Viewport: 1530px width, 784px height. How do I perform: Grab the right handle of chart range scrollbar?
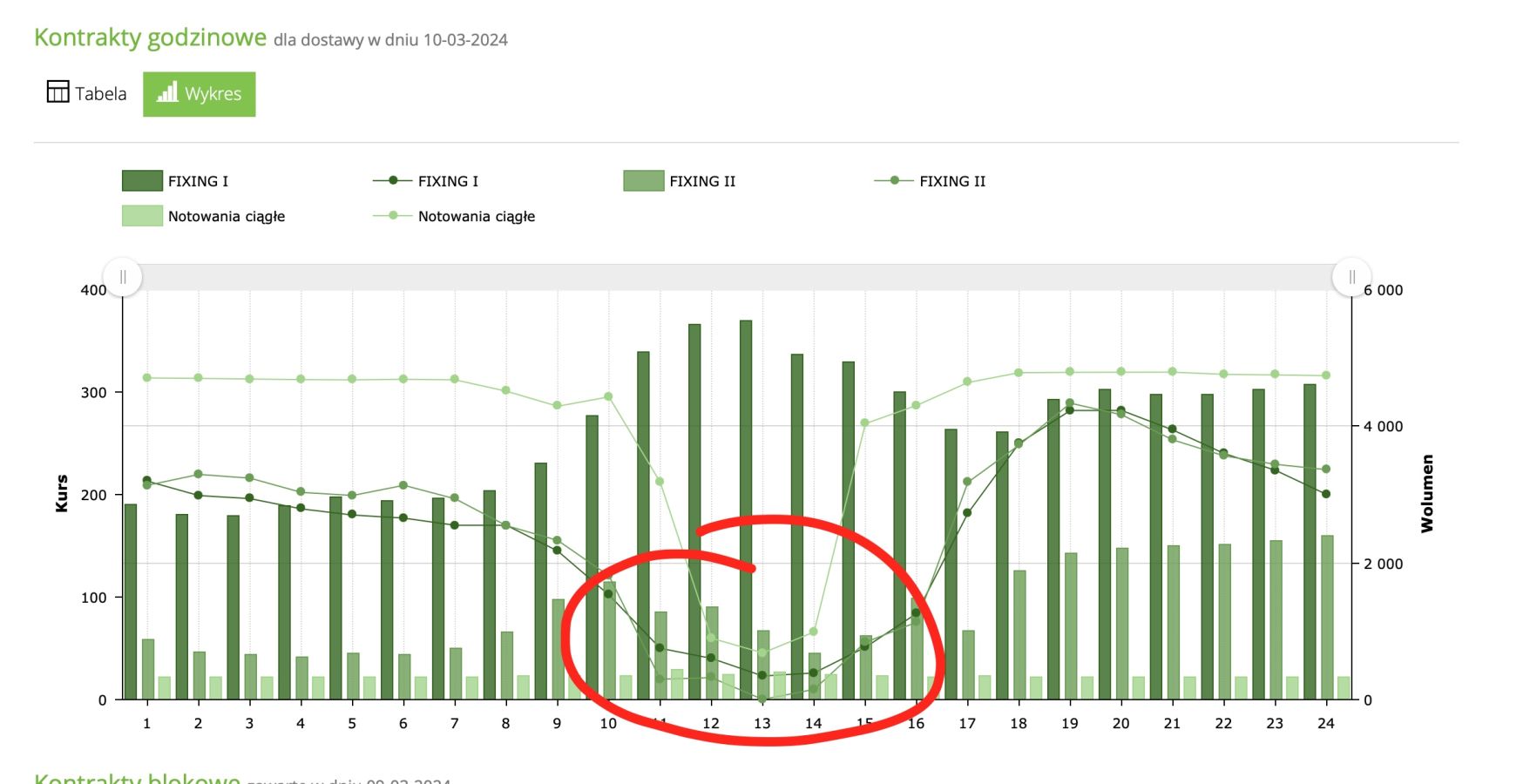(1351, 277)
